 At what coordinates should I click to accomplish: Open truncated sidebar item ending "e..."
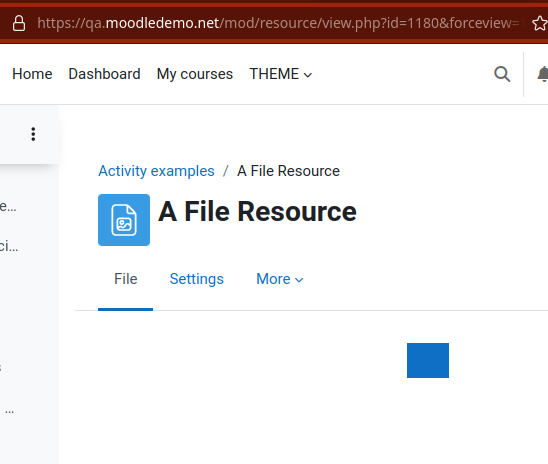click(x=8, y=206)
